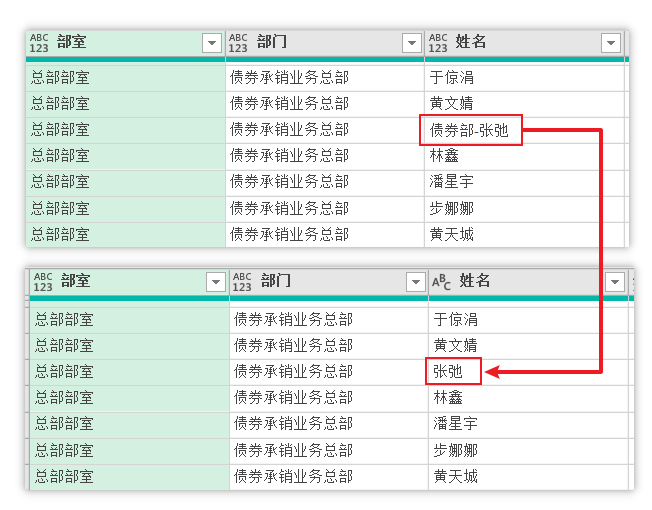Click 债券承销业务总部 in 林鑫 row, upper table
652x510 pixels.
click(x=289, y=156)
